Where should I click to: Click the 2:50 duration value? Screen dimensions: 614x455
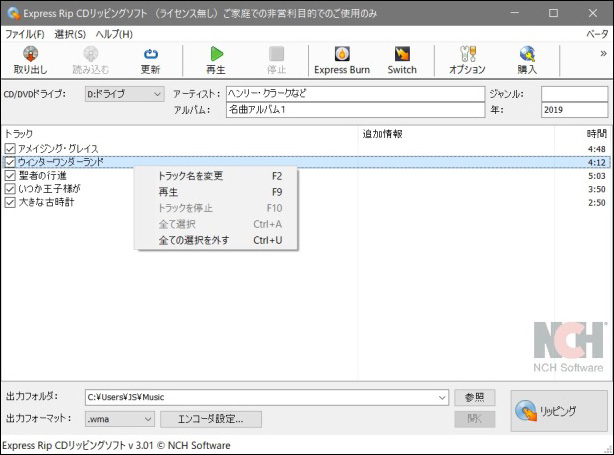[596, 202]
